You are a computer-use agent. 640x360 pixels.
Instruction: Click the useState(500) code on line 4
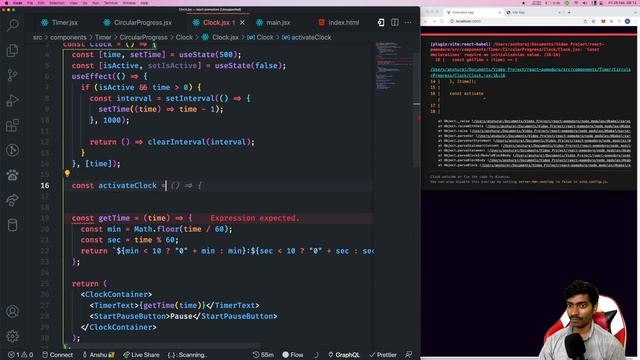tap(210, 54)
